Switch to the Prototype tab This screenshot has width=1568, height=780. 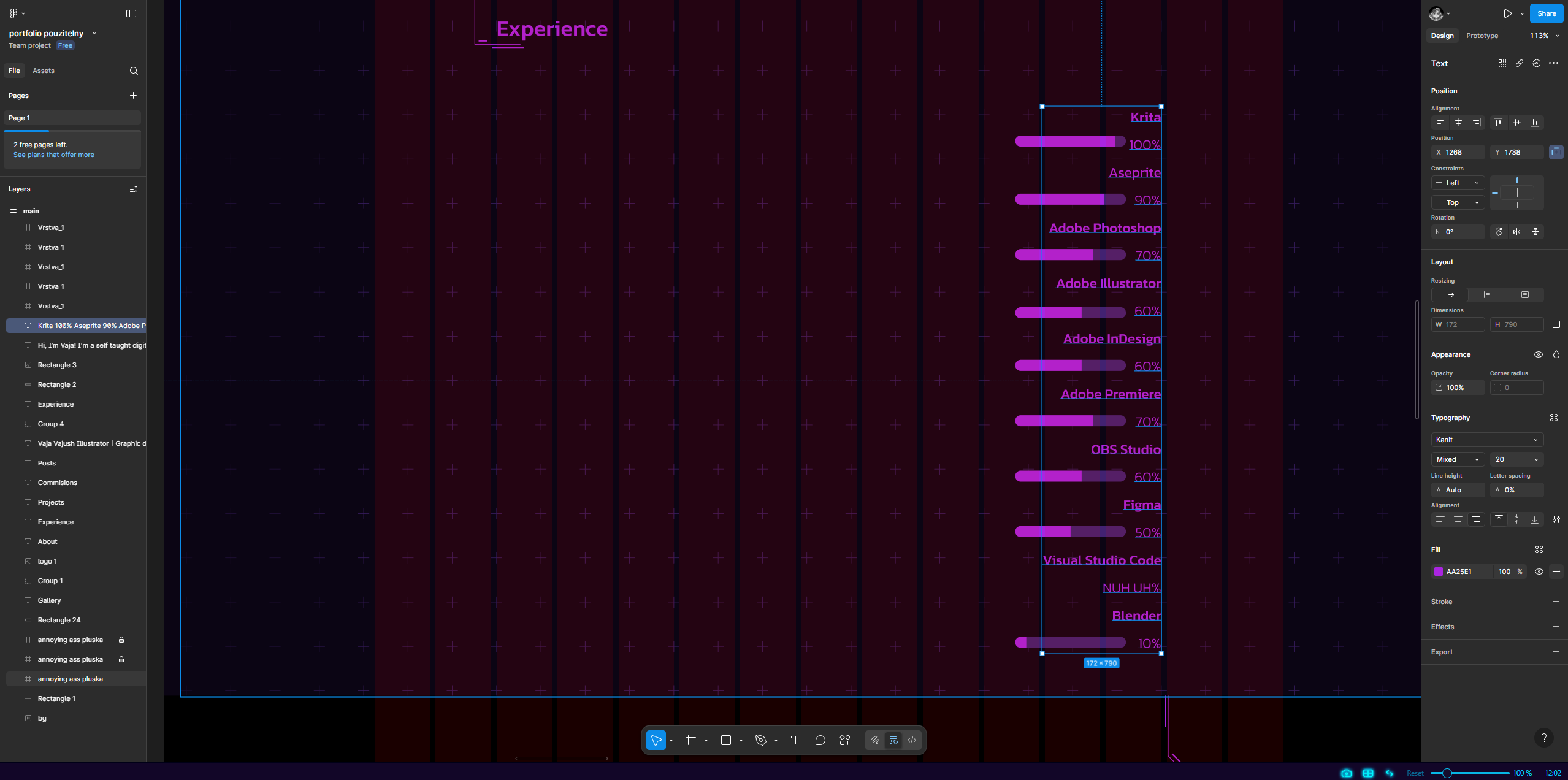coord(1482,36)
